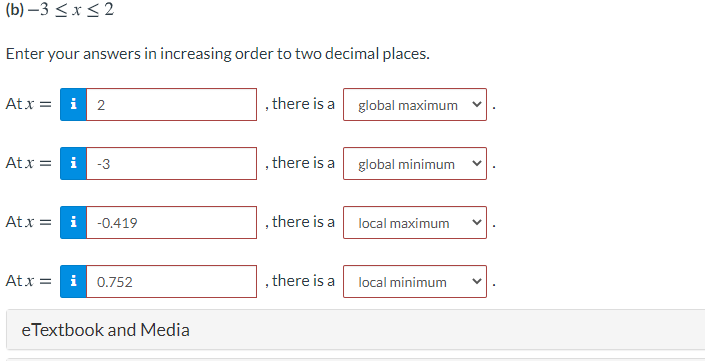Viewport: 705px width, 361px height.
Task: Click the input field containing -3
Action: point(171,164)
